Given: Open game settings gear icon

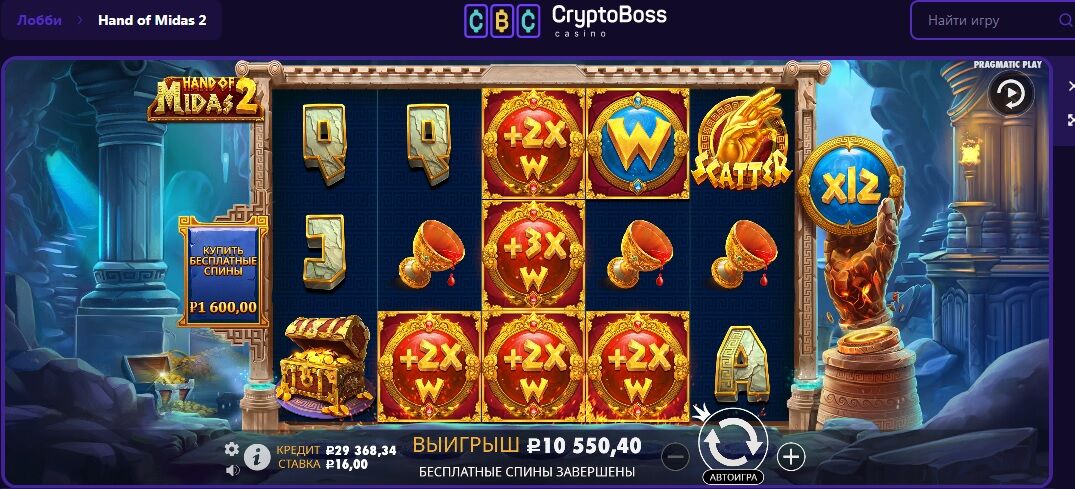Looking at the screenshot, I should point(232,449).
